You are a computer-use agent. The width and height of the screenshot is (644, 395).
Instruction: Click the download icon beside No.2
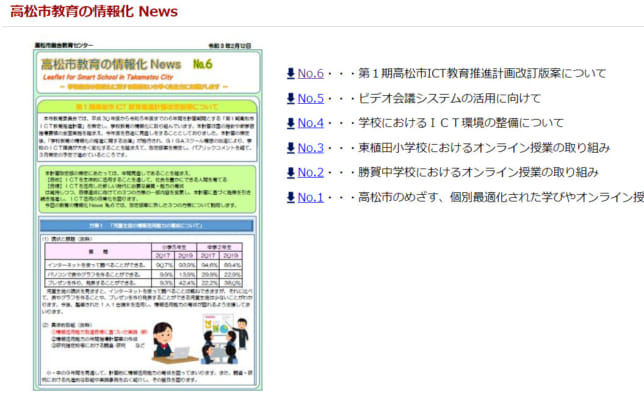290,172
